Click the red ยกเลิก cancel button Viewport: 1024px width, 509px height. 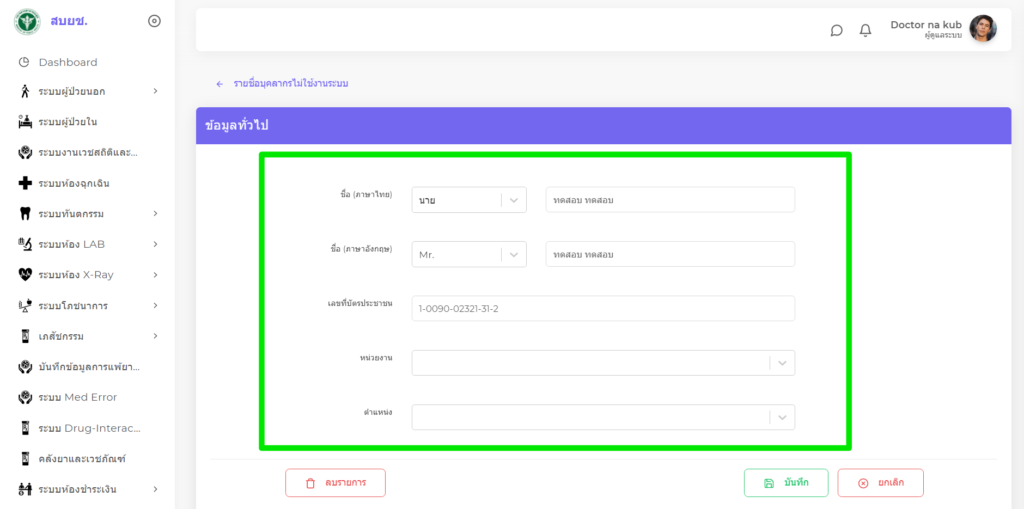[880, 483]
